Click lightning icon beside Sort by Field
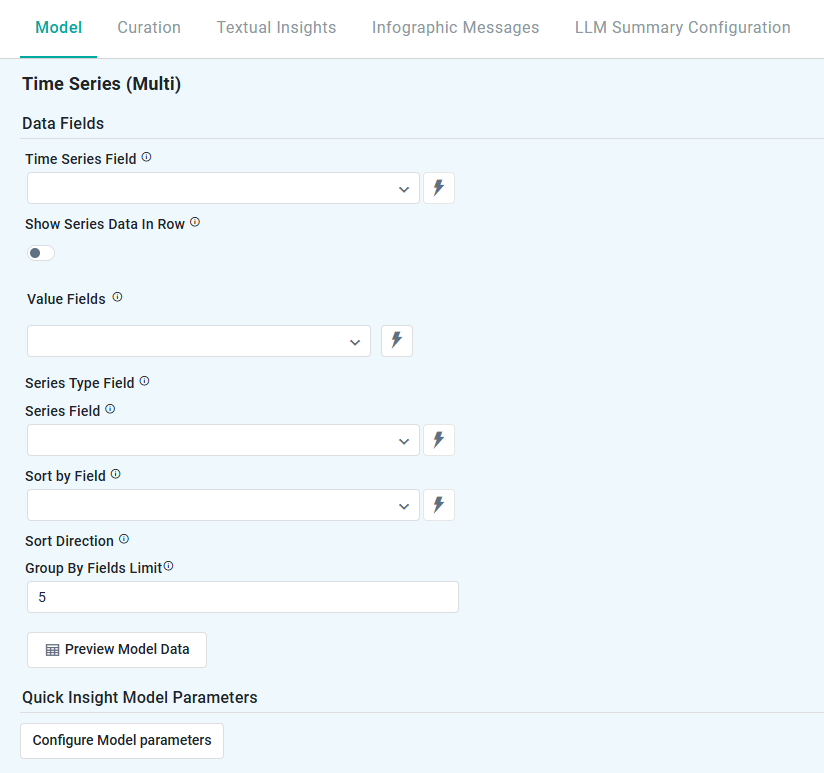Screen dimensions: 824x773 [438, 505]
